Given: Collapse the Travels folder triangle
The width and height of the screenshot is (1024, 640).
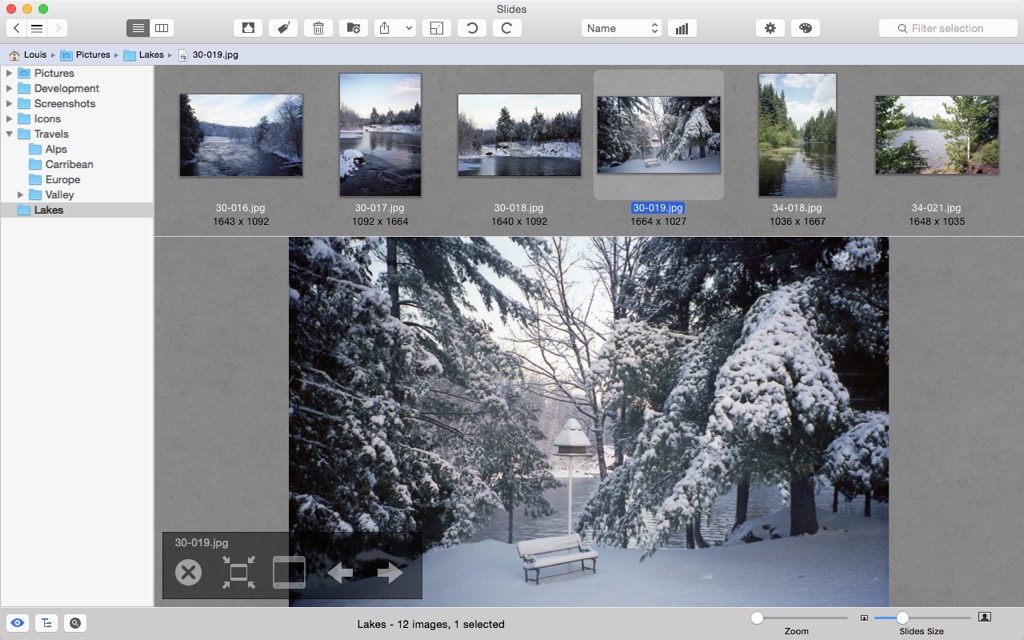Looking at the screenshot, I should [9, 134].
